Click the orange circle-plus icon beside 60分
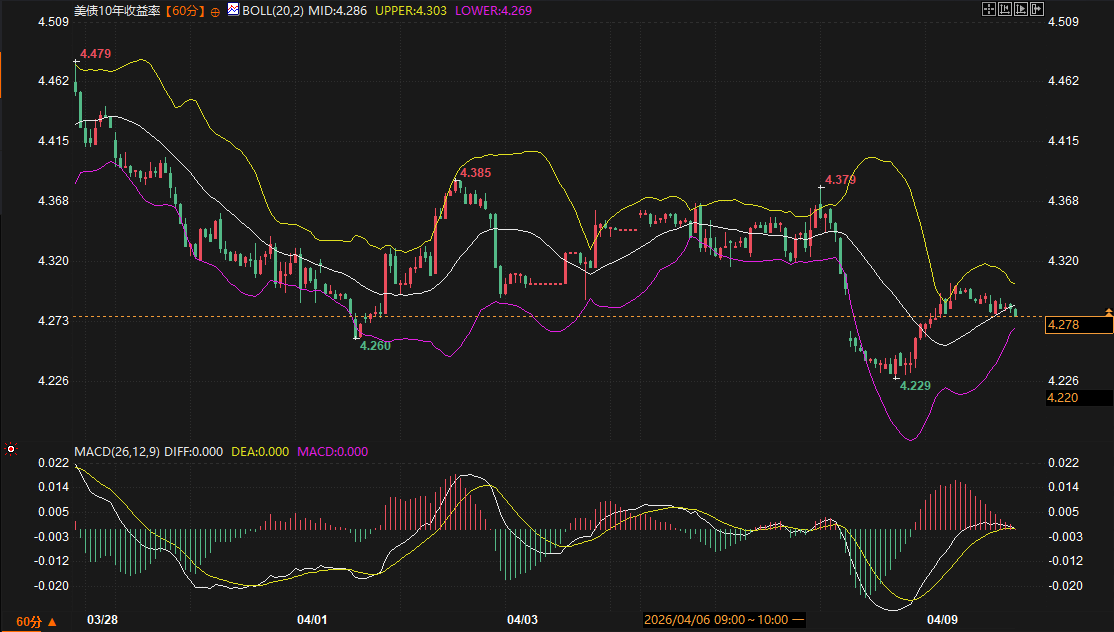This screenshot has height=632, width=1114. coord(214,11)
